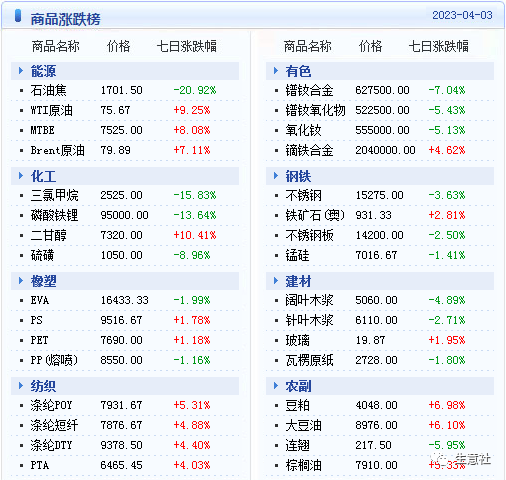Expand the 纺织 category arrow
The width and height of the screenshot is (506, 480).
click(x=21, y=386)
